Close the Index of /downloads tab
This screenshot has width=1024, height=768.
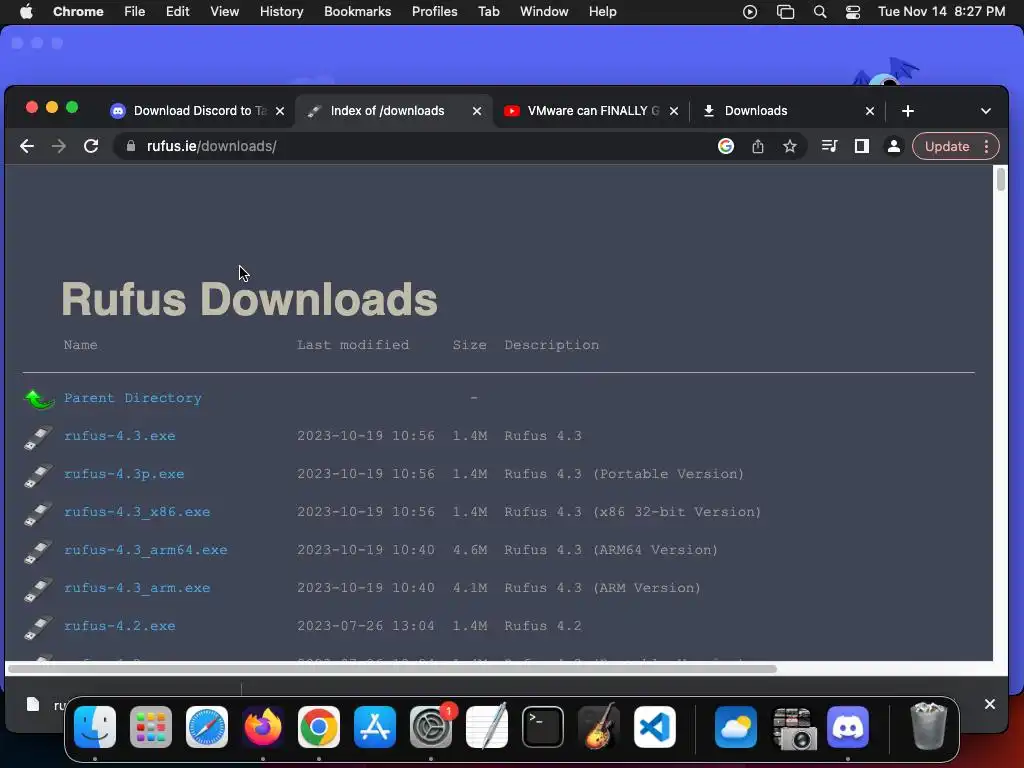477,111
